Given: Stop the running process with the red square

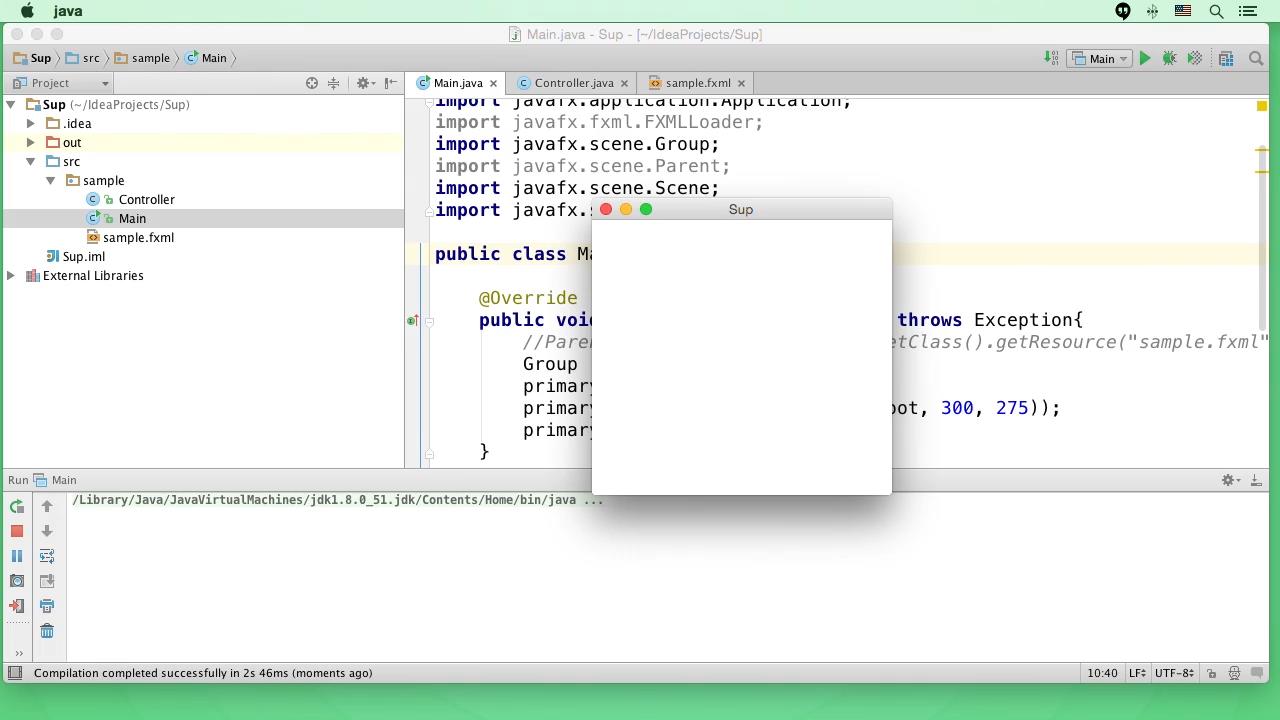Looking at the screenshot, I should point(17,531).
